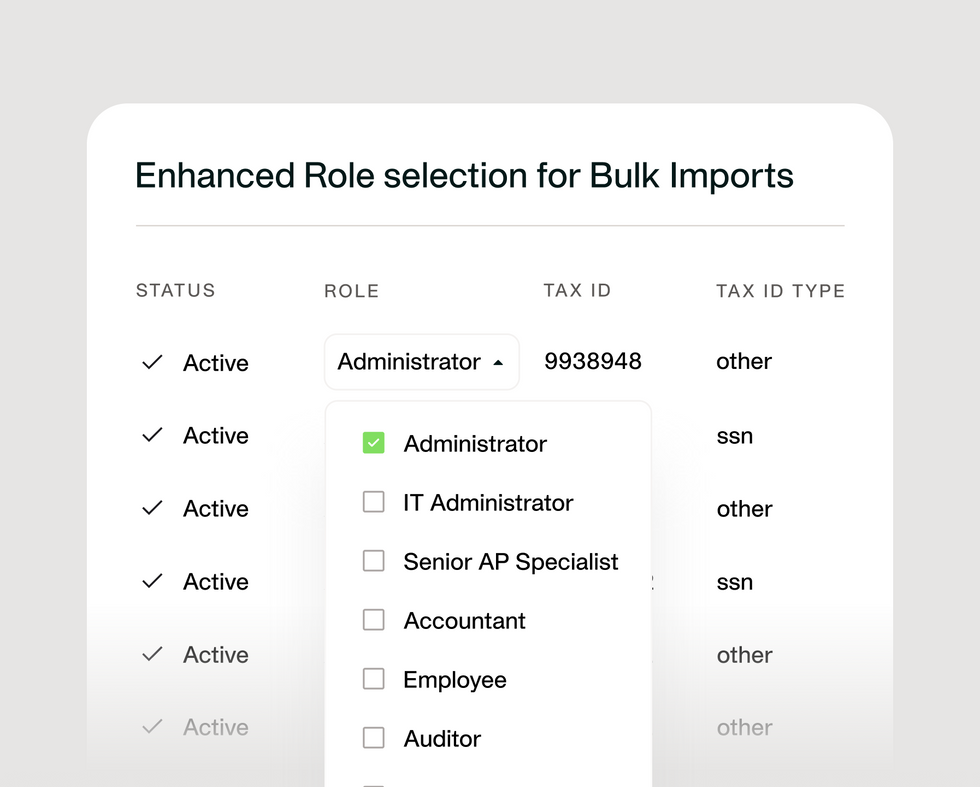
Task: Click 'ssn' tax ID type in fourth row
Action: (735, 583)
